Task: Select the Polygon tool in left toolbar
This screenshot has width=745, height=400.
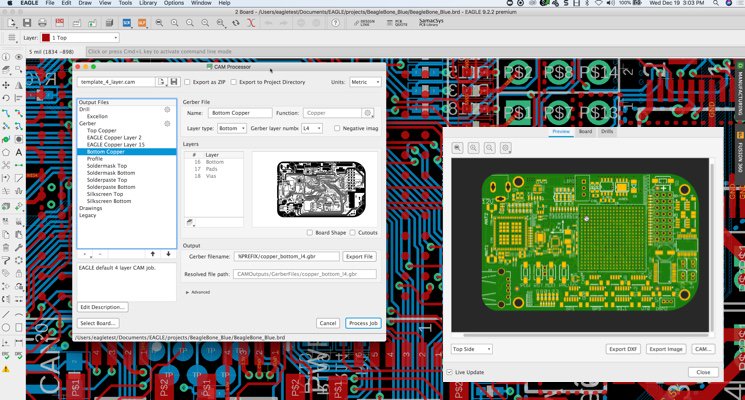Action: click(x=6, y=152)
